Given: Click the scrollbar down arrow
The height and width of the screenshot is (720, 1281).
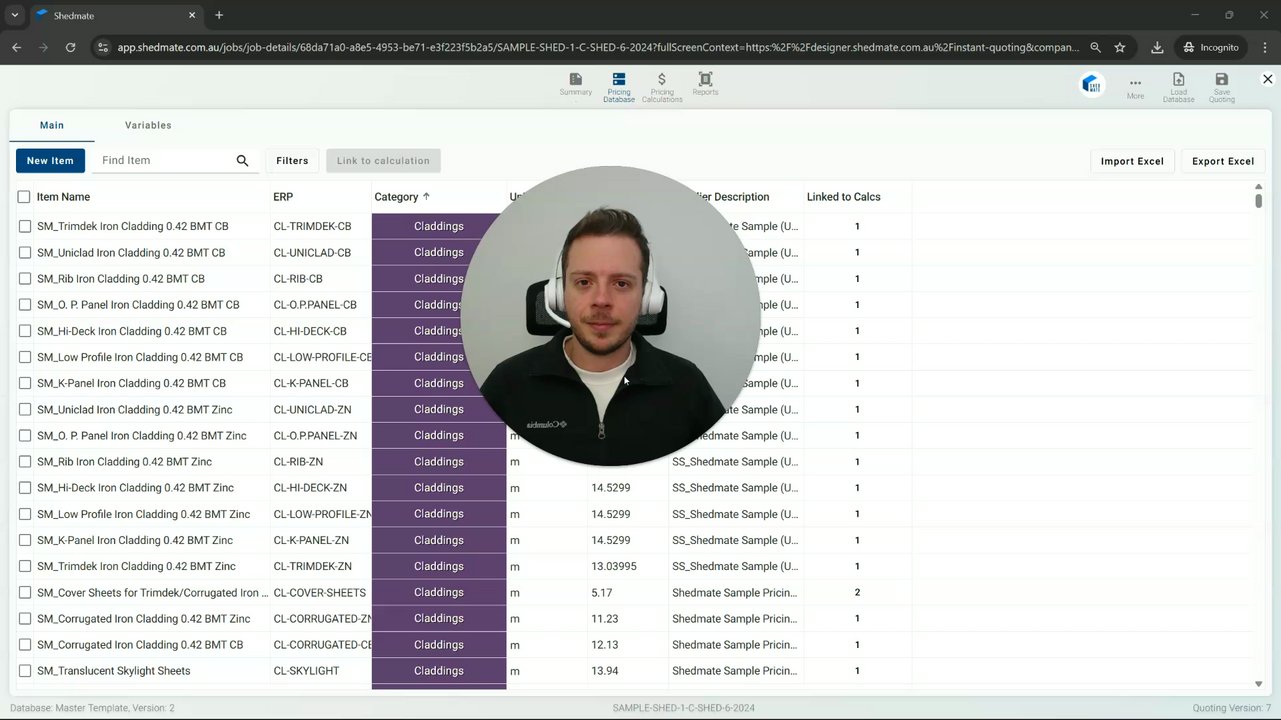Looking at the screenshot, I should click(1258, 684).
